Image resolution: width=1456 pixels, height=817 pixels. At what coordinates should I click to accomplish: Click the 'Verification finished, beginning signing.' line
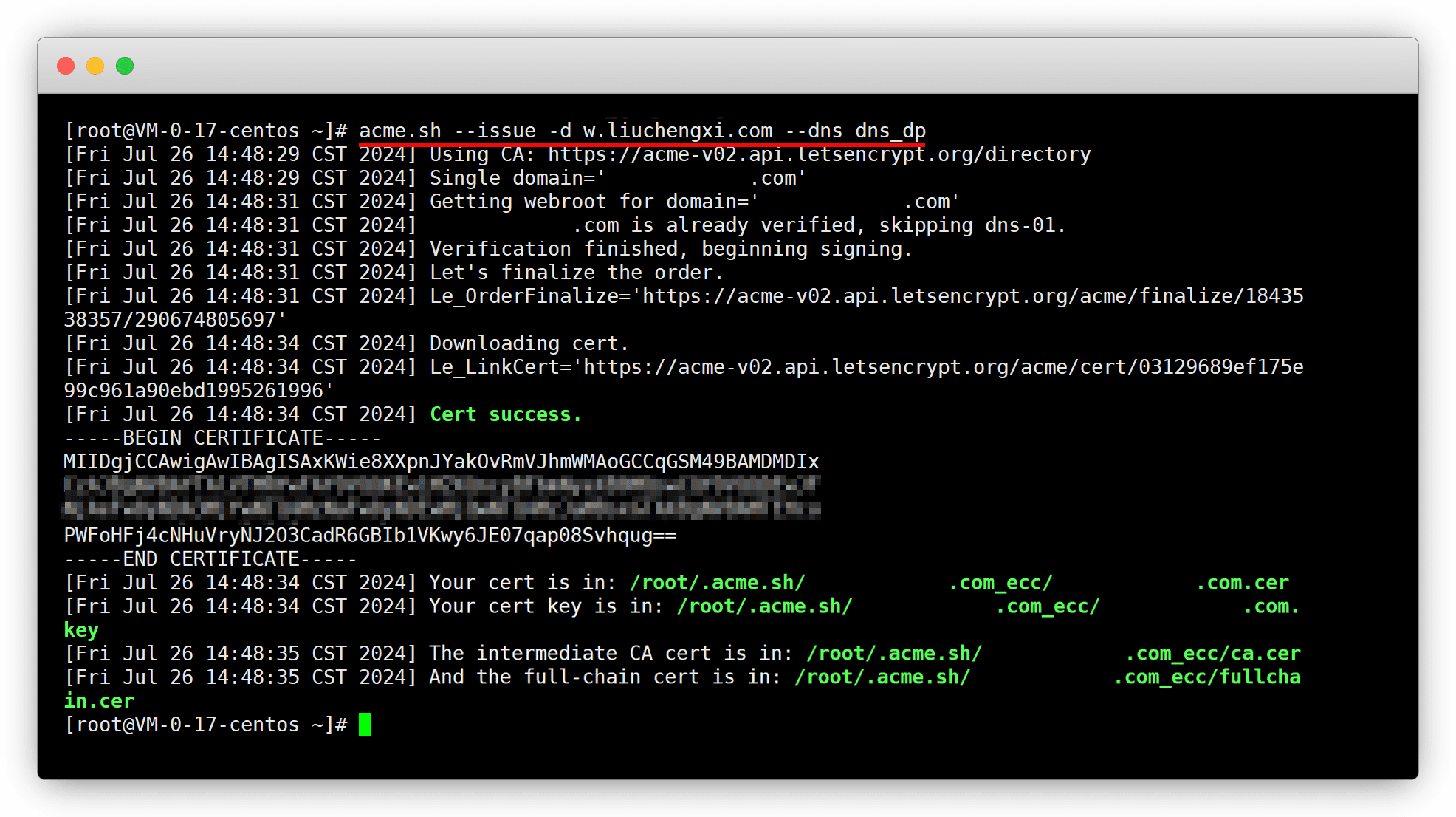coord(670,249)
